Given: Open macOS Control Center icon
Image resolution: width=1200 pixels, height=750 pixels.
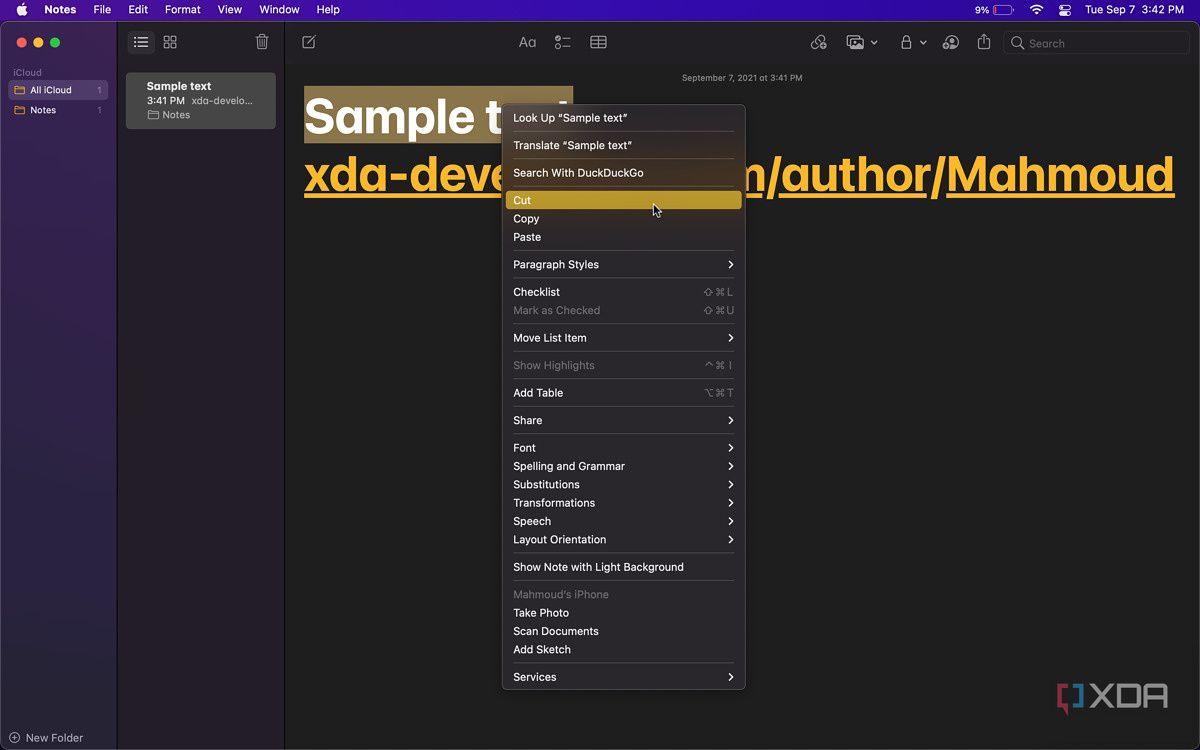Looking at the screenshot, I should pos(1064,10).
